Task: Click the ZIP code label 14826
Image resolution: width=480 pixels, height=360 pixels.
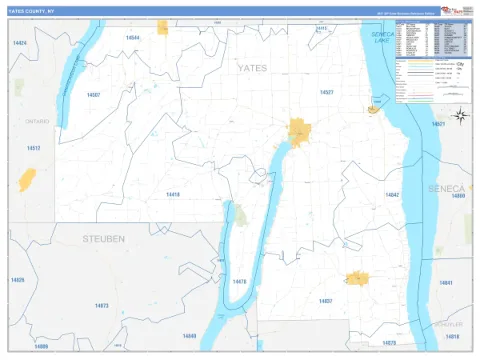Action: (x=18, y=280)
